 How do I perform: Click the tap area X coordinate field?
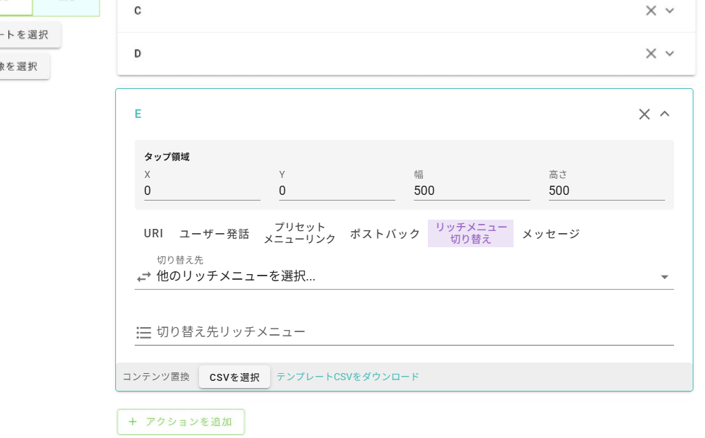(201, 190)
